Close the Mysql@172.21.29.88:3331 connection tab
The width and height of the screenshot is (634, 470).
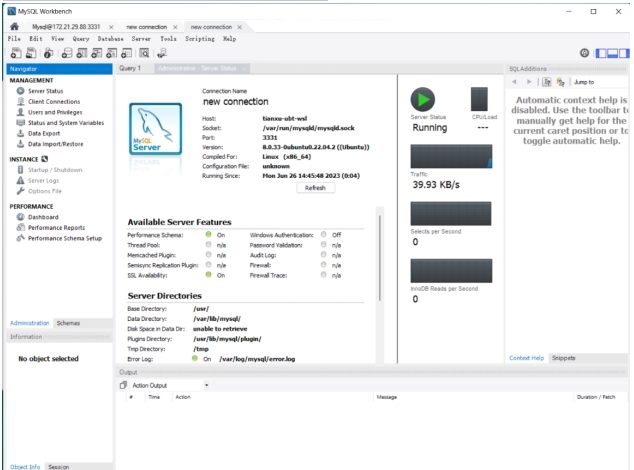pos(111,27)
